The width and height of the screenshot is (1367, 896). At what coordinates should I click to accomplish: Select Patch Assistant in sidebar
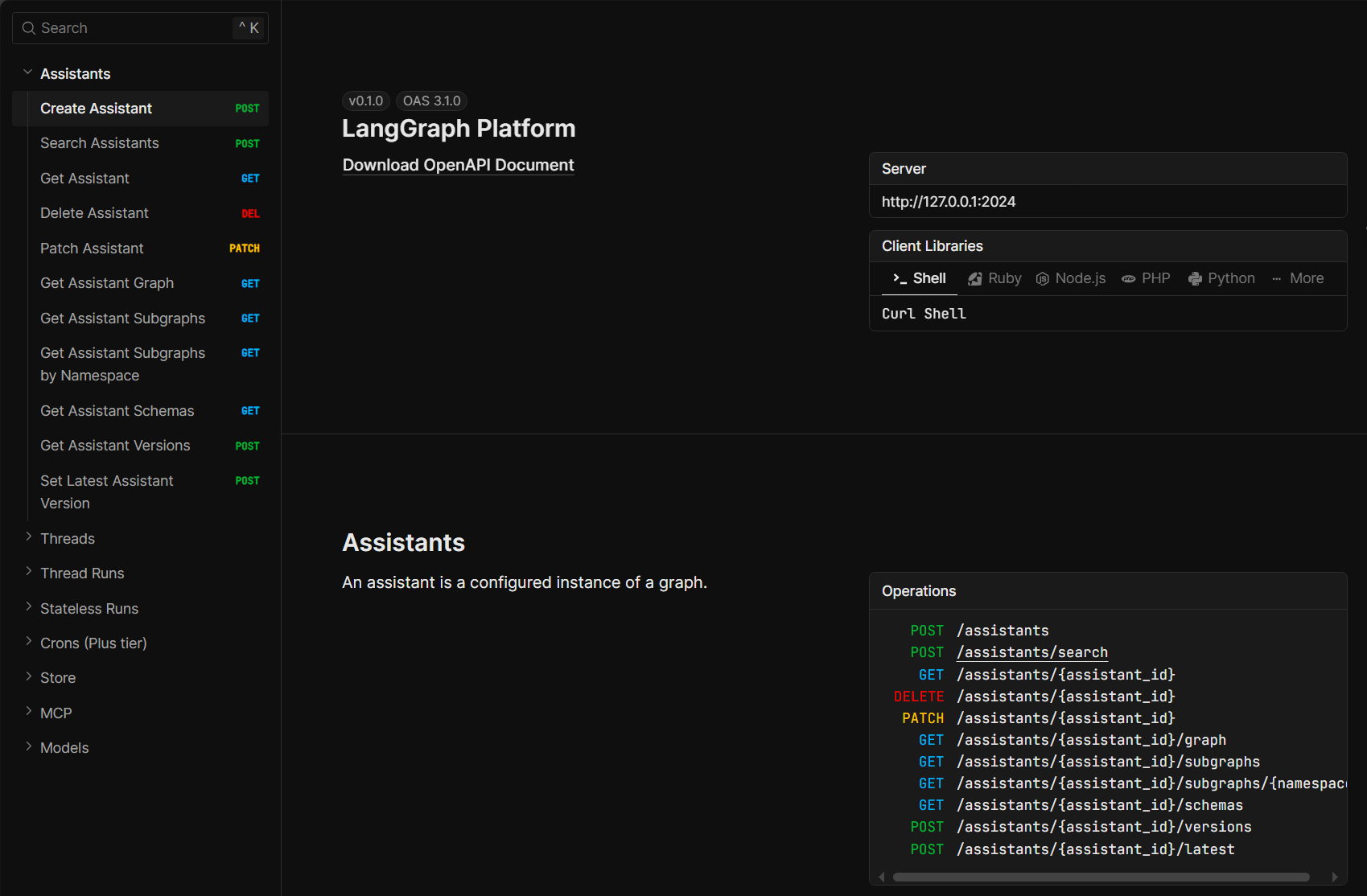tap(140, 249)
